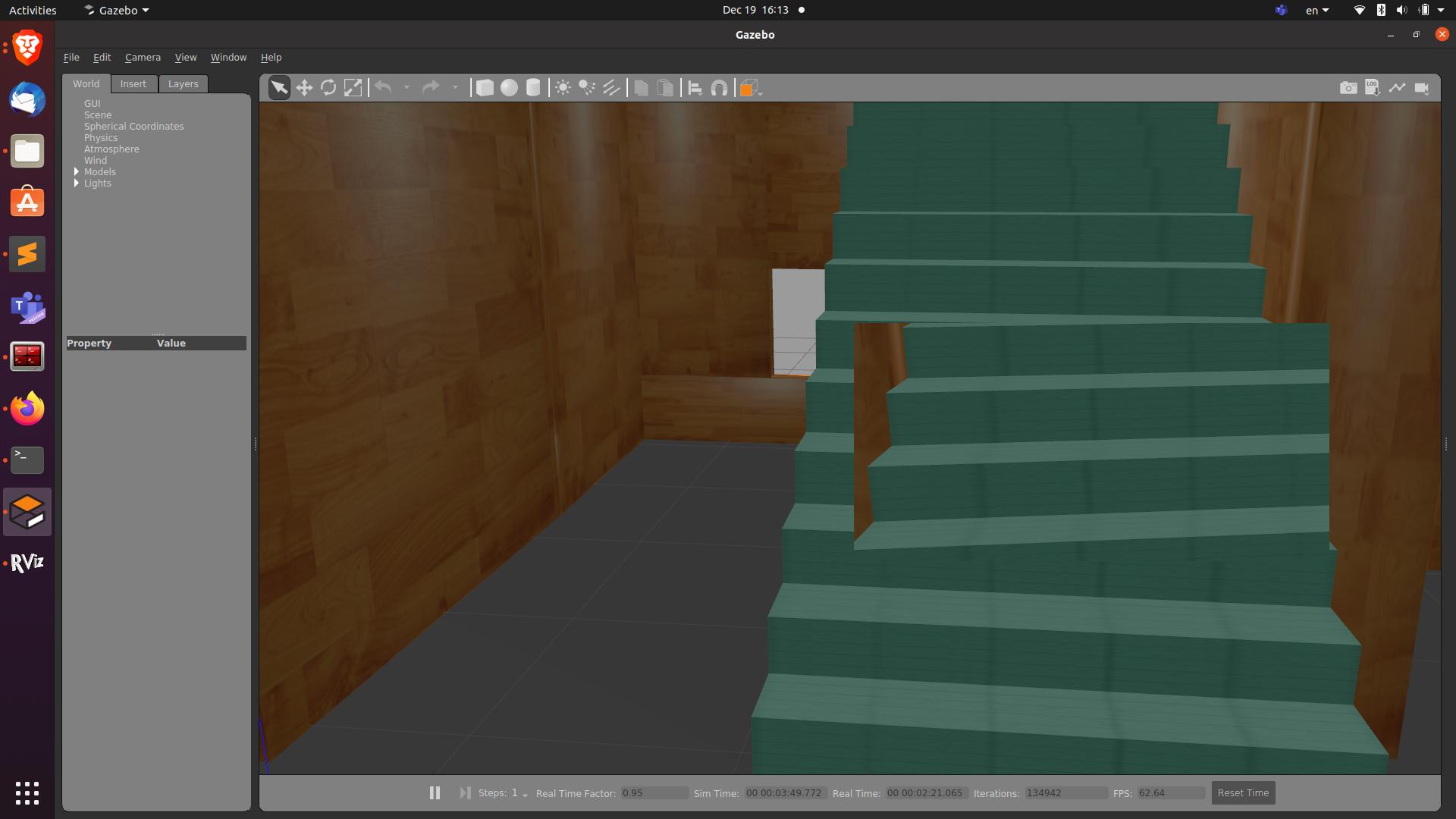Open the Camera menu

pos(143,57)
